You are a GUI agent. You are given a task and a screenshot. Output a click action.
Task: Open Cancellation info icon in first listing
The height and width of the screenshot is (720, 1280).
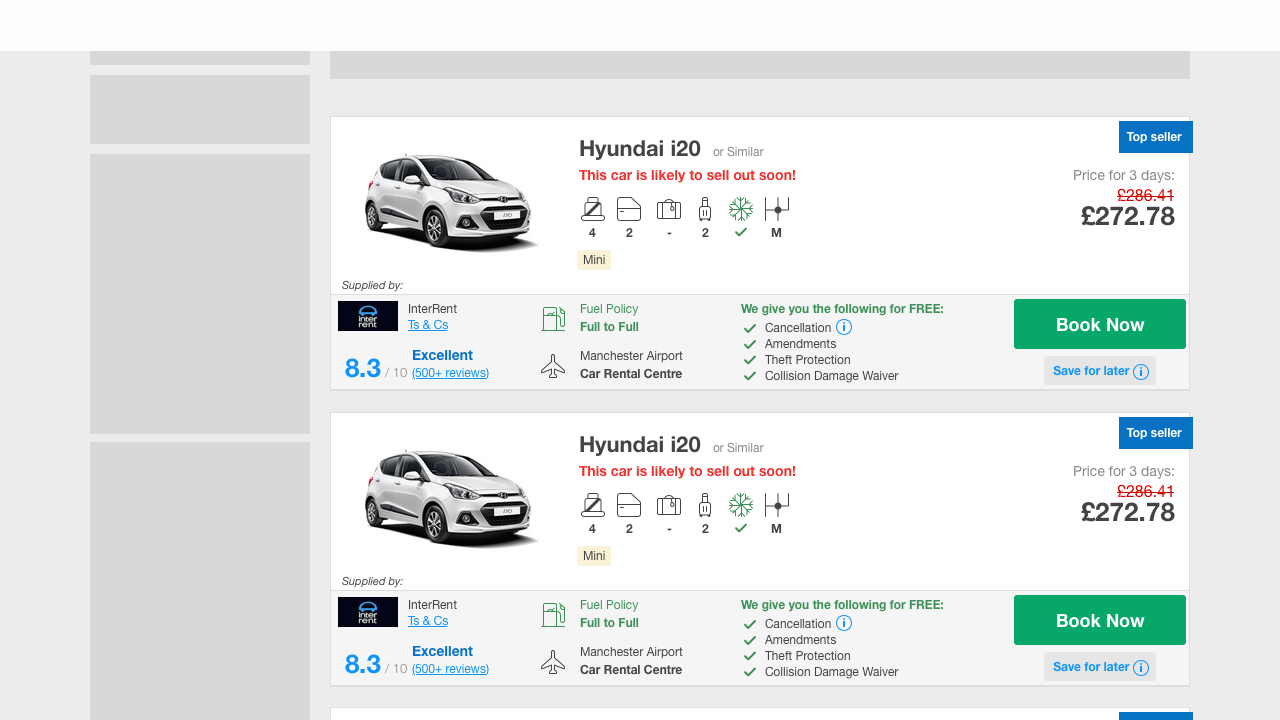click(x=844, y=327)
